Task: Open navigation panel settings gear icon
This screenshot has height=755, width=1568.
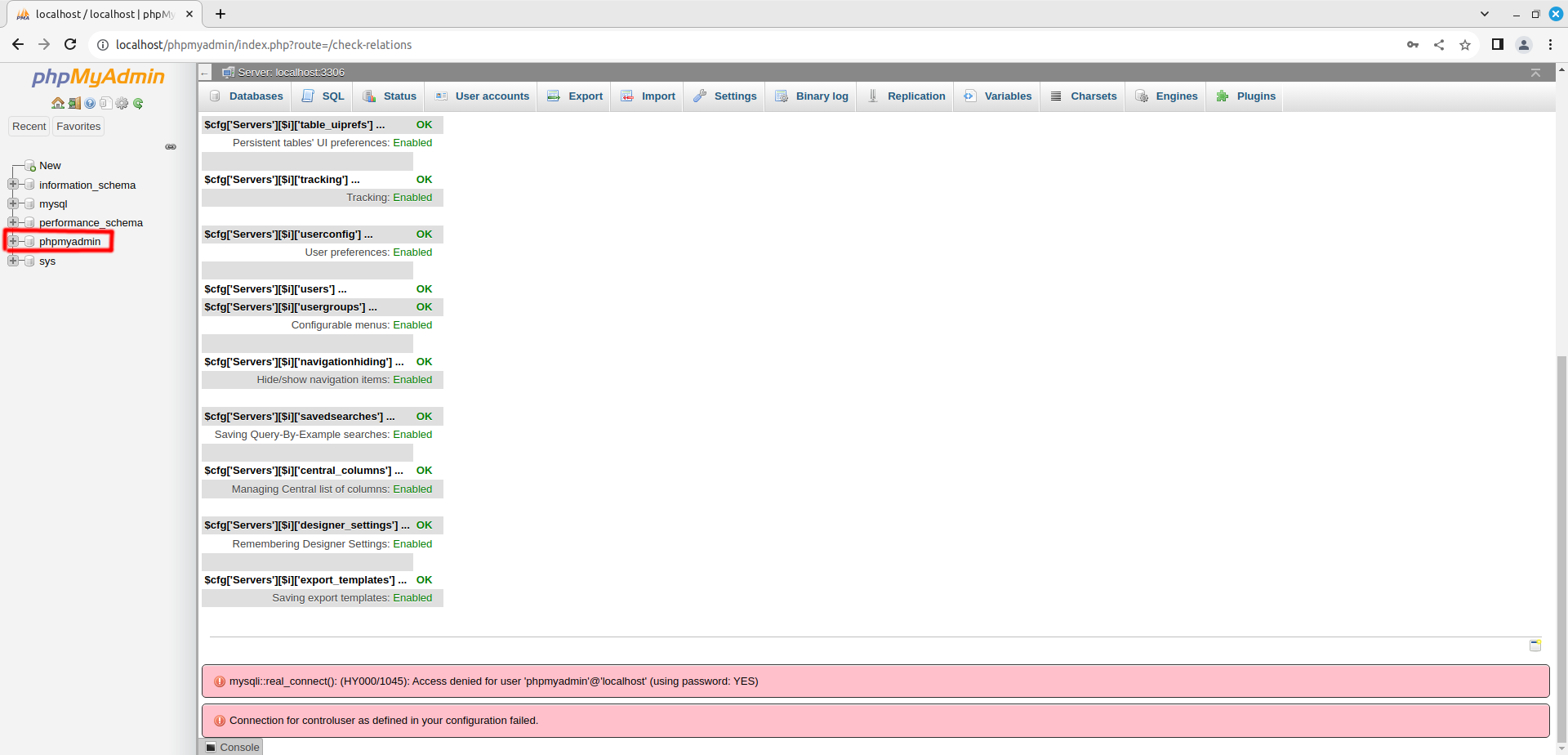Action: tap(122, 103)
